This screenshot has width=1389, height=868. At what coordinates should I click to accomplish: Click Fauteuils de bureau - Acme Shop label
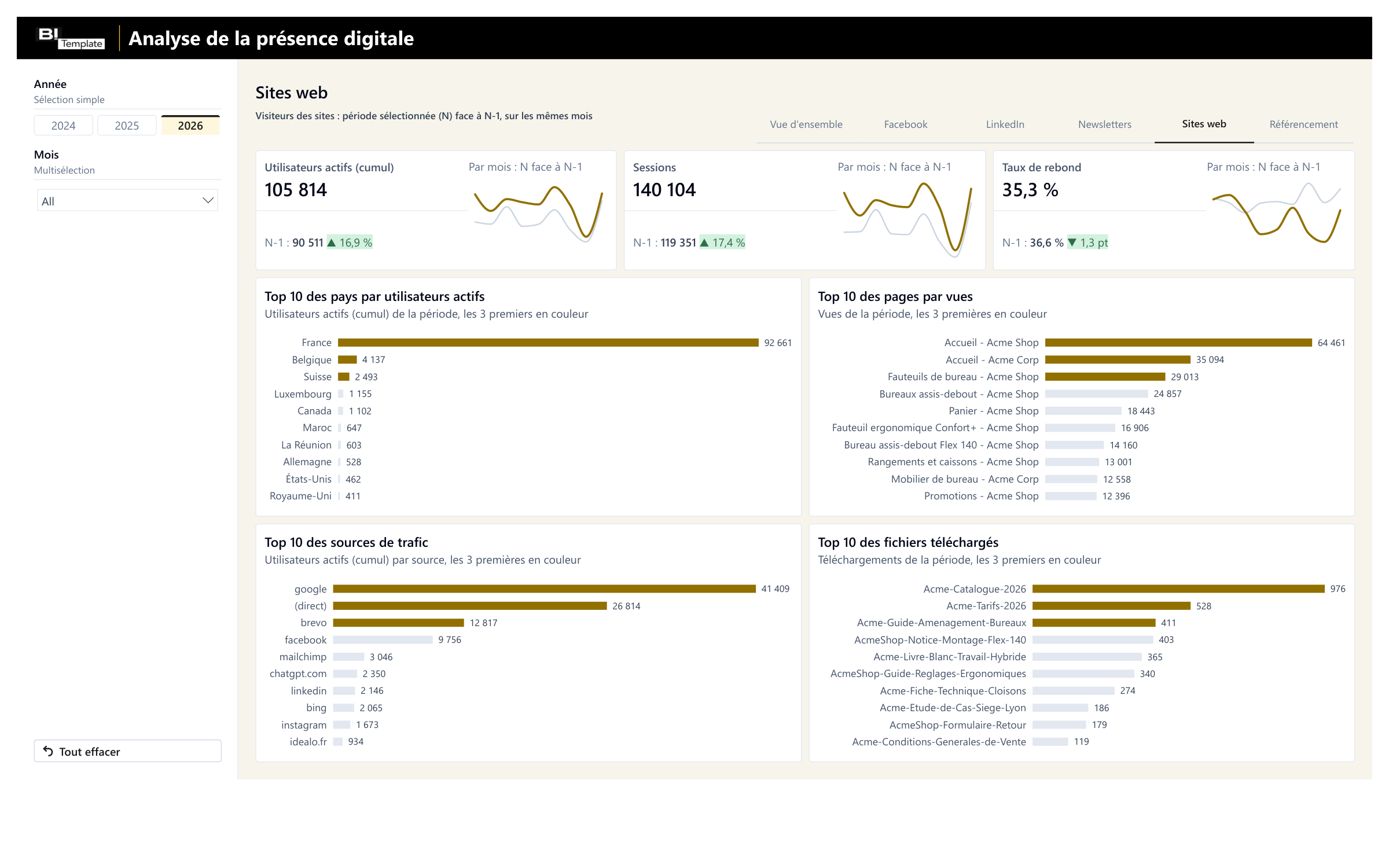[x=963, y=377]
